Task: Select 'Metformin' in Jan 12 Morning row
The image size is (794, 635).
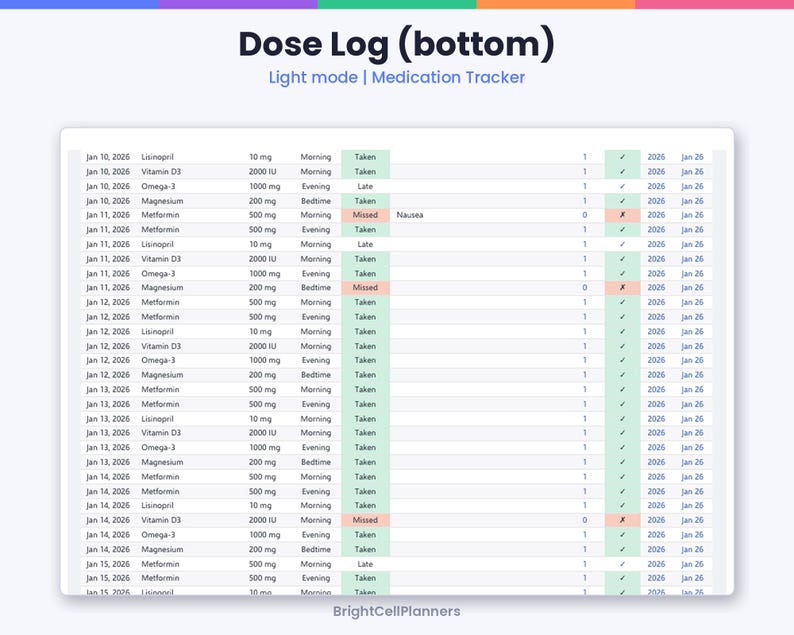Action: coord(160,302)
